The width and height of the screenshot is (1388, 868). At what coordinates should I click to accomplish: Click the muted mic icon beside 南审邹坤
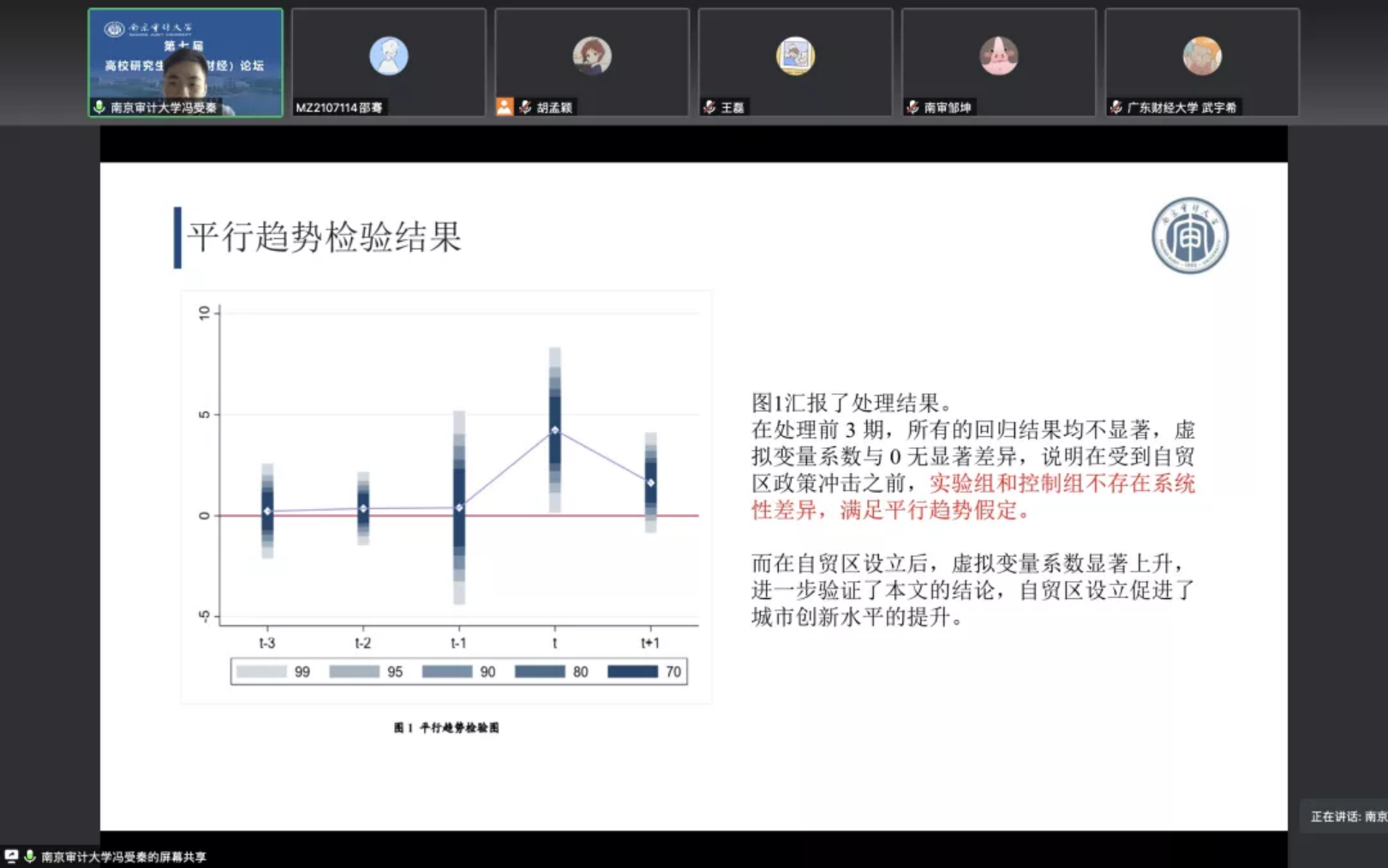click(912, 107)
